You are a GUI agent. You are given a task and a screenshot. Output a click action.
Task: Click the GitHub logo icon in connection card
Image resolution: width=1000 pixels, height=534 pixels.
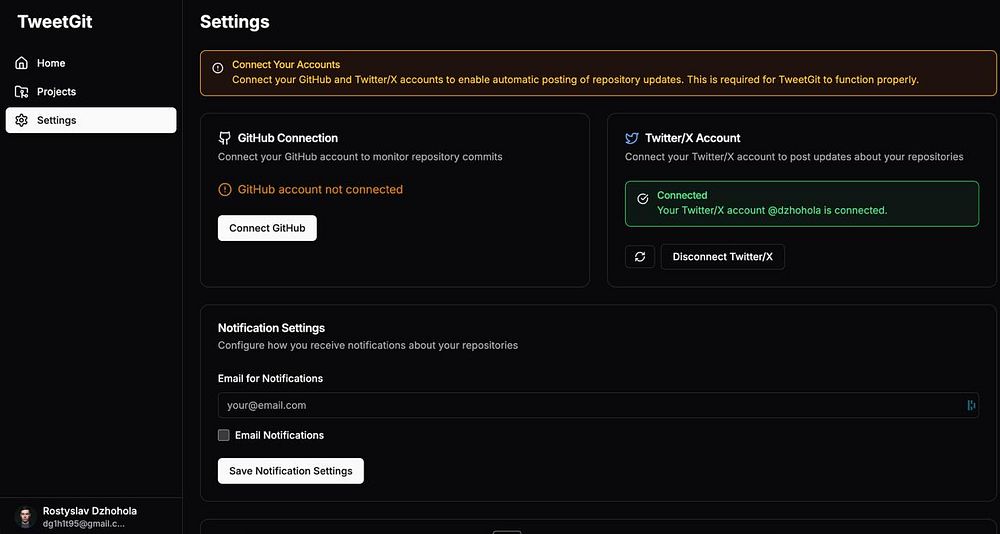pyautogui.click(x=225, y=138)
